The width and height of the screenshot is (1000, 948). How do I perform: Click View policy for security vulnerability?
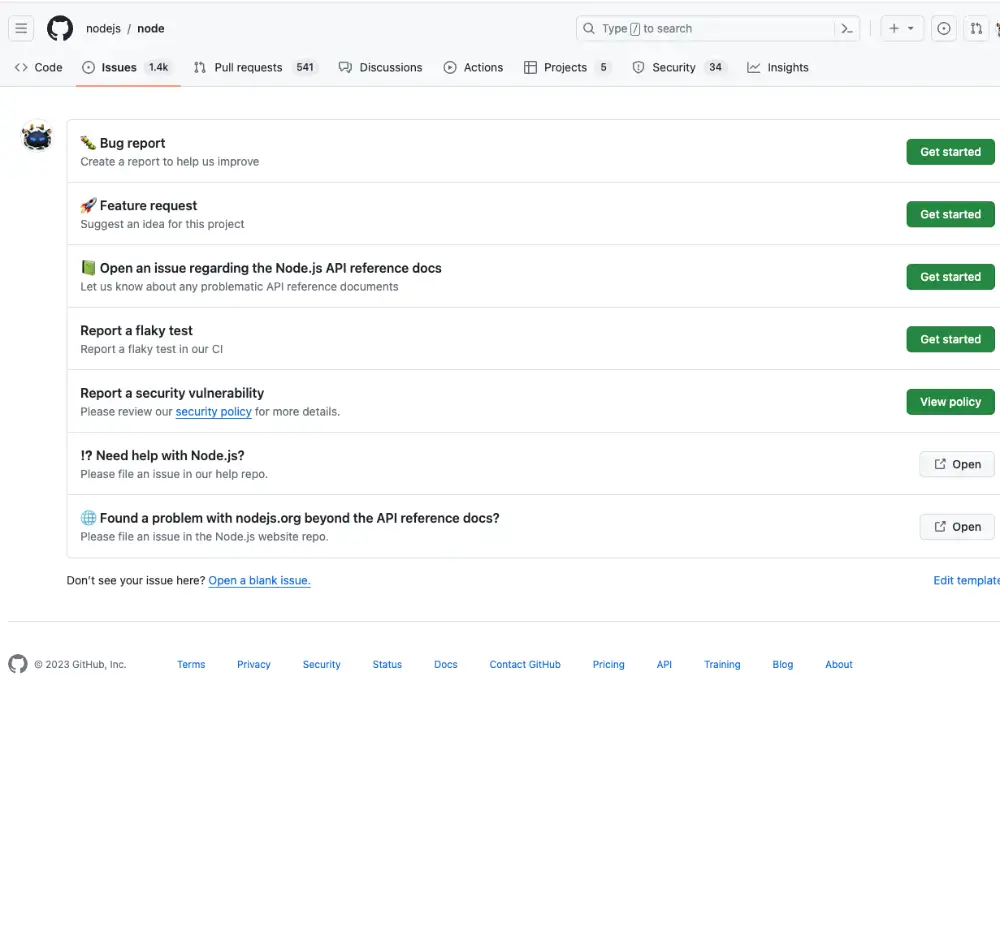point(950,402)
